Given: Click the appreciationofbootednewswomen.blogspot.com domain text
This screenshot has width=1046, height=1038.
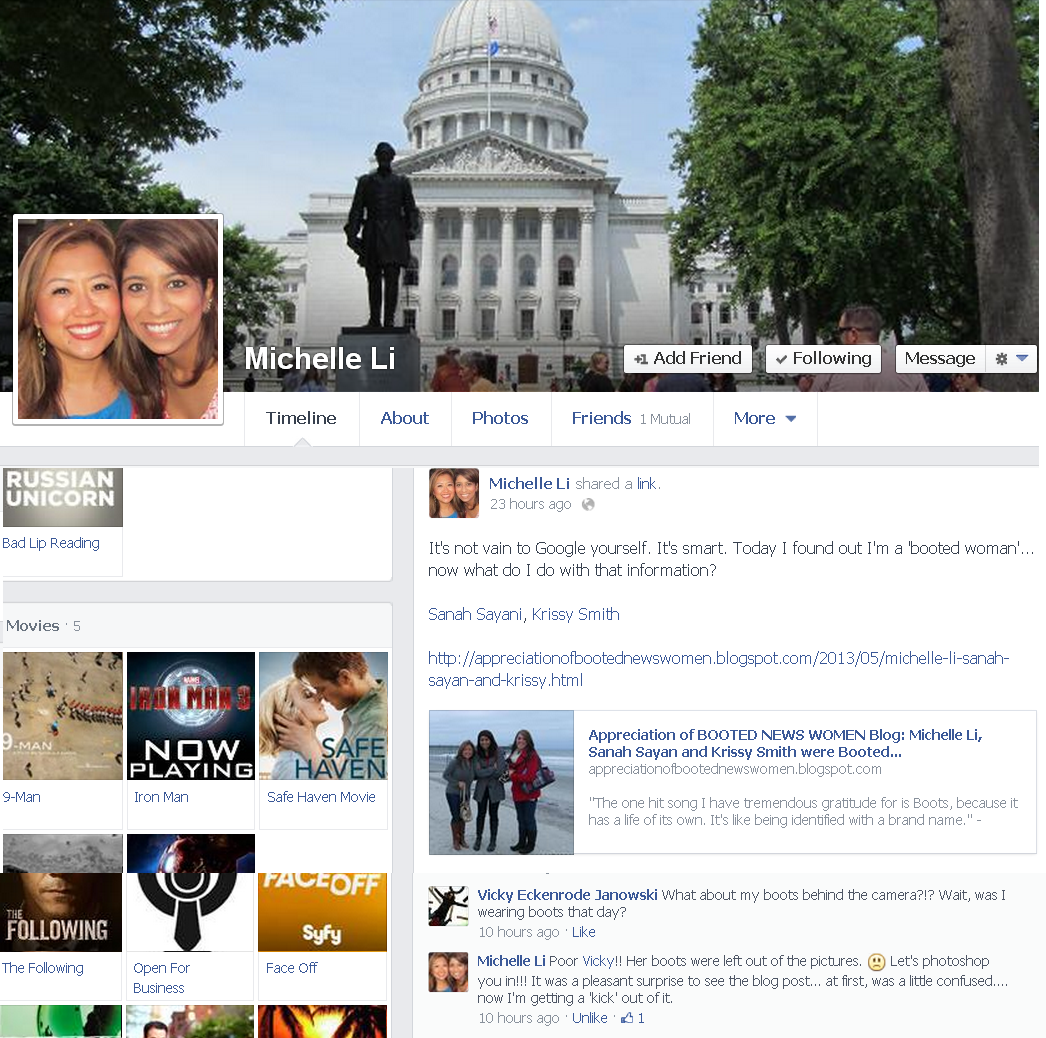Looking at the screenshot, I should click(734, 769).
